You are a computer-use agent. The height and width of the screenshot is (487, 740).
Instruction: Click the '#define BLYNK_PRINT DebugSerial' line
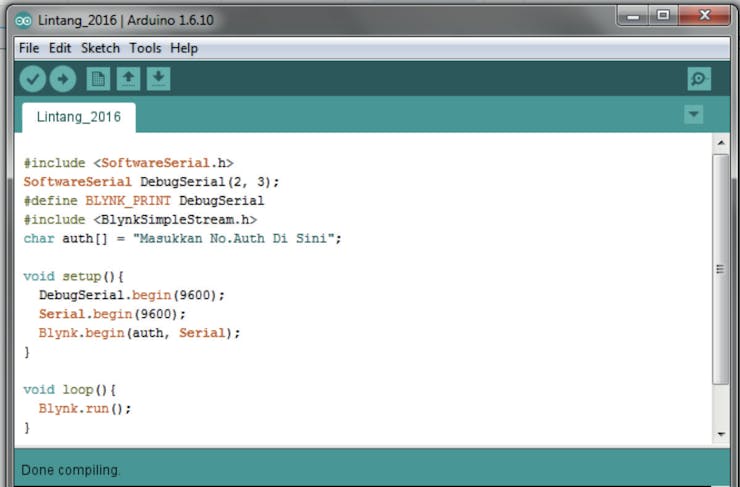(x=144, y=201)
